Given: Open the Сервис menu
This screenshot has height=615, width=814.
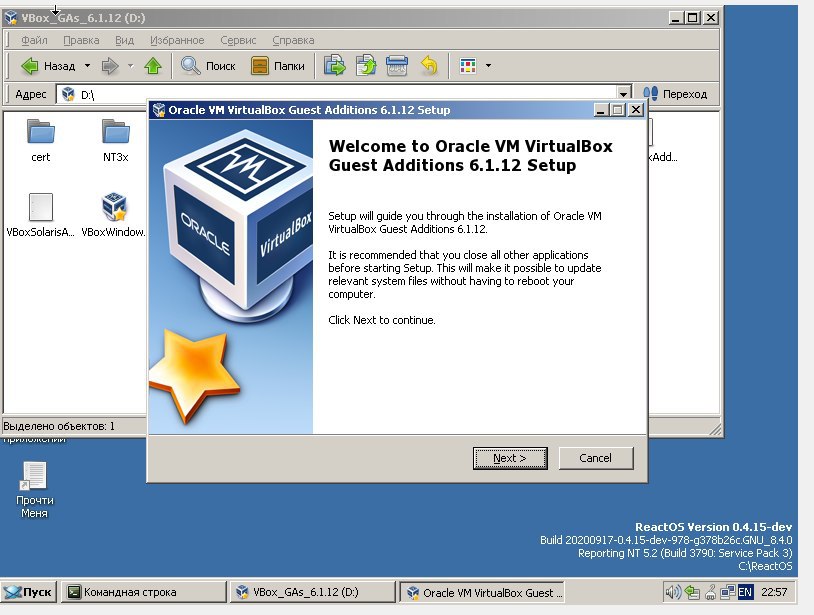Looking at the screenshot, I should pos(238,40).
